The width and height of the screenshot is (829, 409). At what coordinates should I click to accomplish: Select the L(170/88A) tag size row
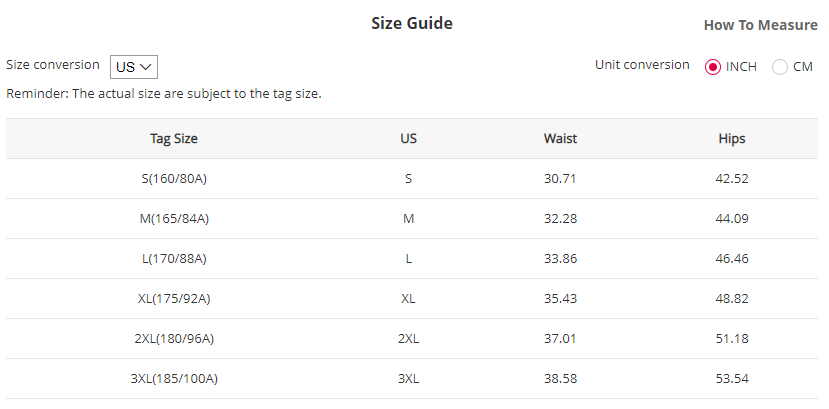click(x=181, y=259)
